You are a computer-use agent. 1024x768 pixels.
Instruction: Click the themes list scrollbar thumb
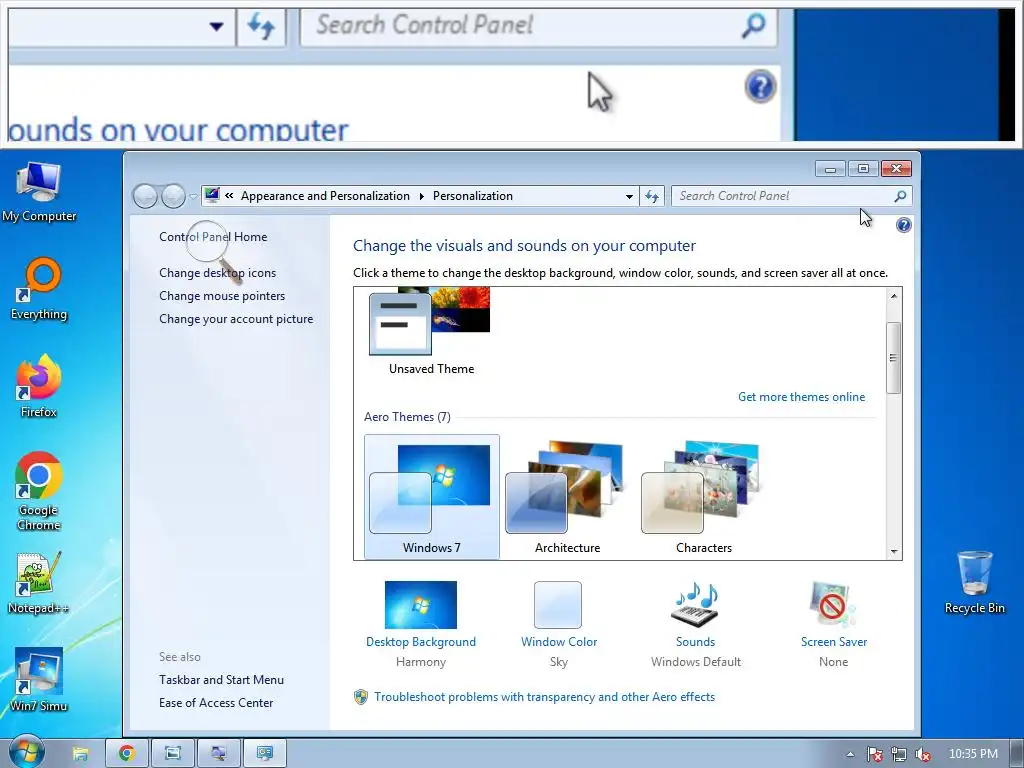(893, 358)
